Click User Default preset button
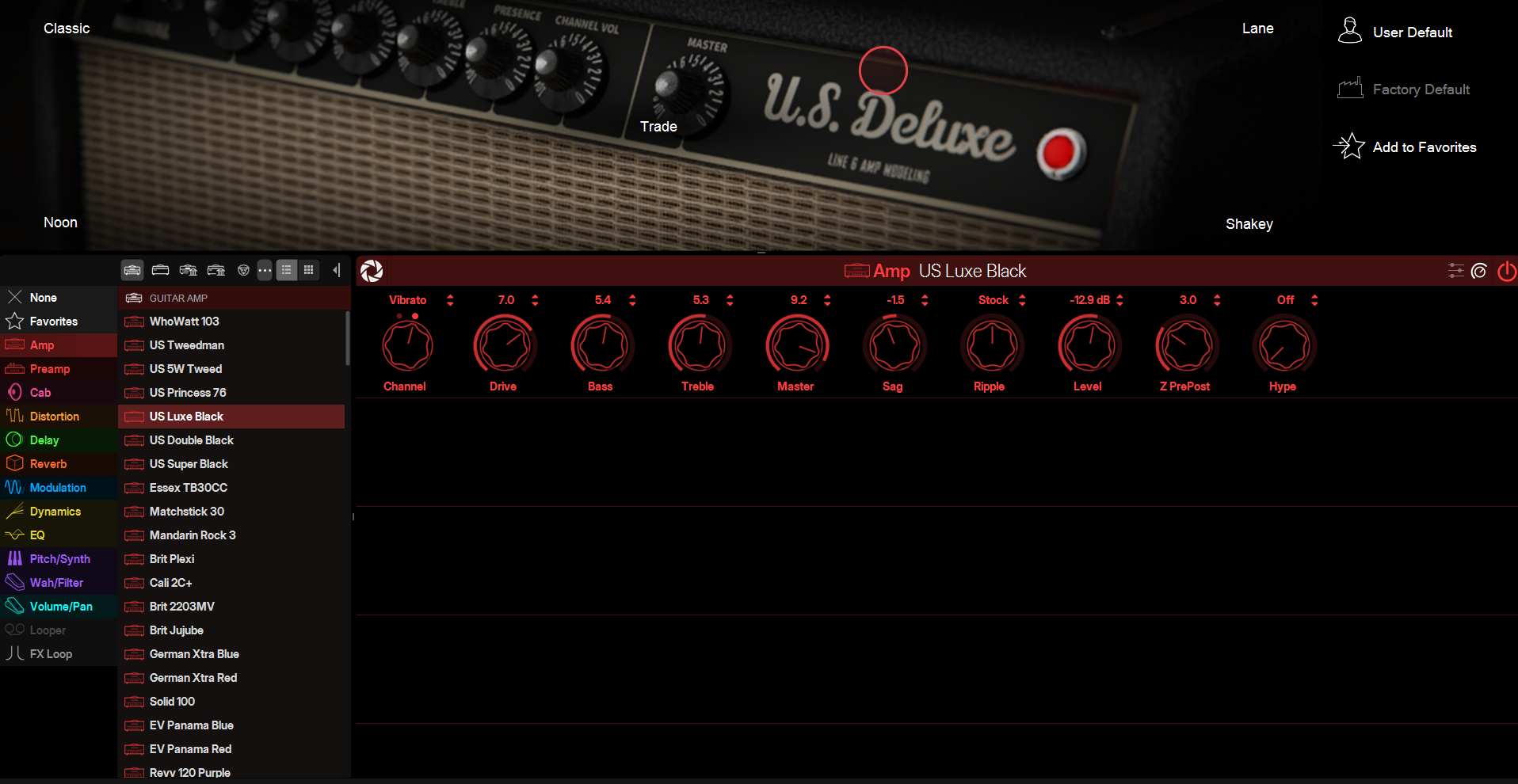 pos(1395,32)
